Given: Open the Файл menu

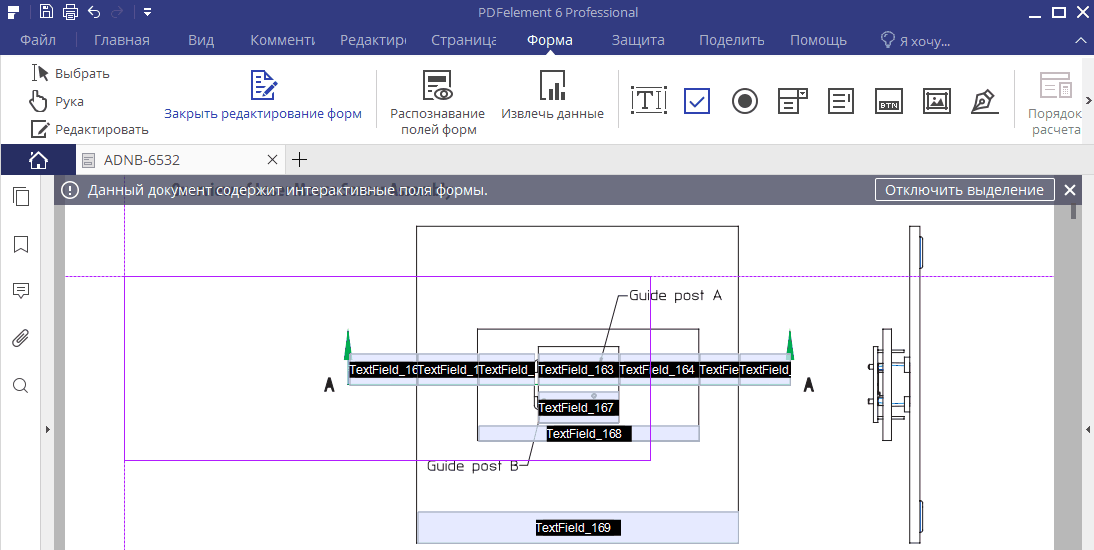Looking at the screenshot, I should point(37,41).
